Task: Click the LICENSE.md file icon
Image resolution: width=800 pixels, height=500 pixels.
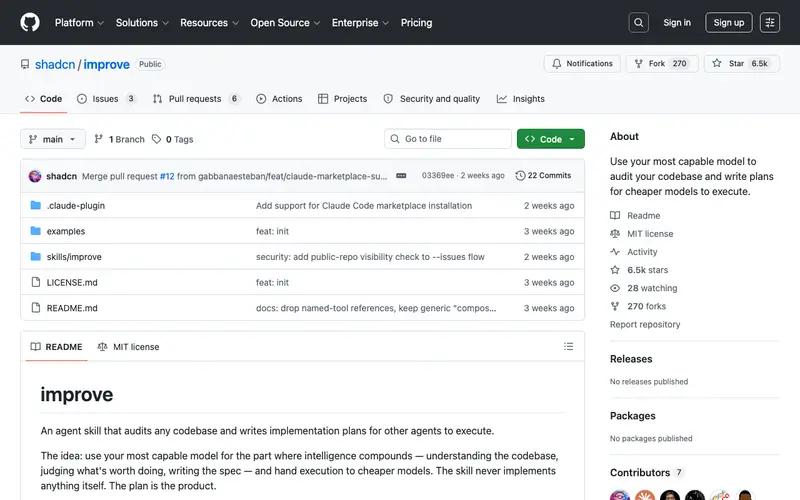Action: [36, 282]
